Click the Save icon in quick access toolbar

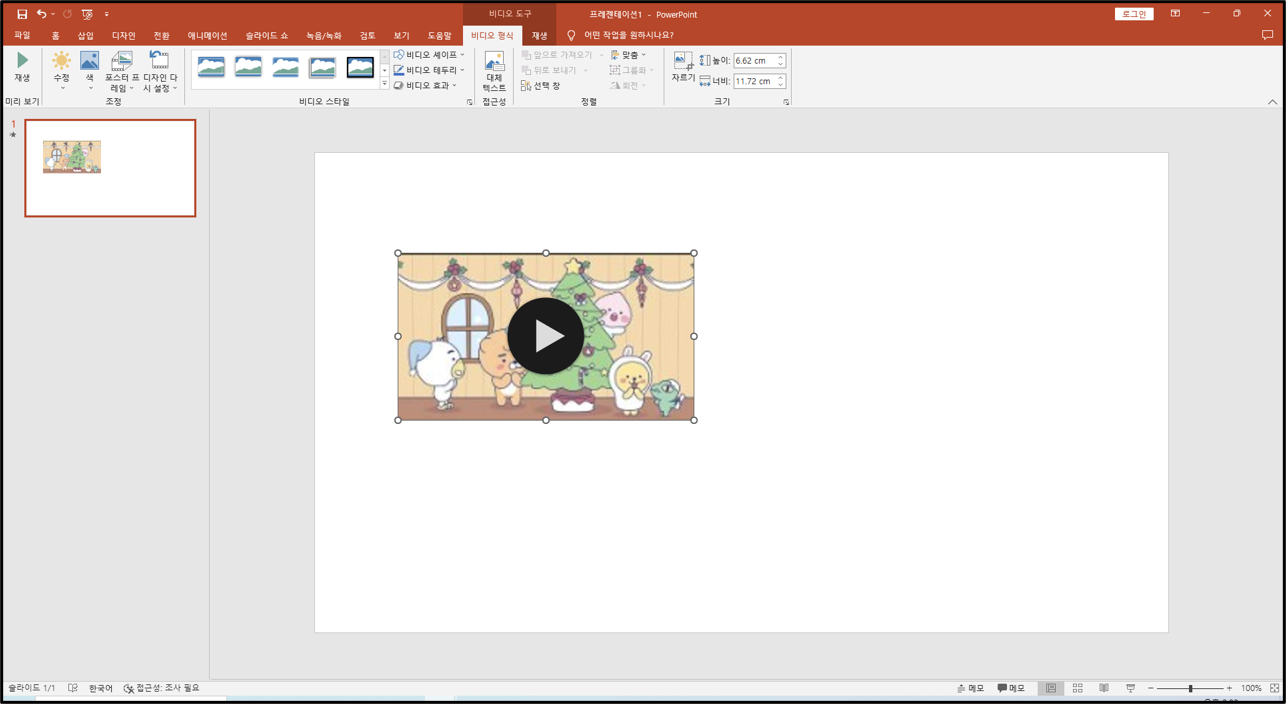pyautogui.click(x=22, y=14)
